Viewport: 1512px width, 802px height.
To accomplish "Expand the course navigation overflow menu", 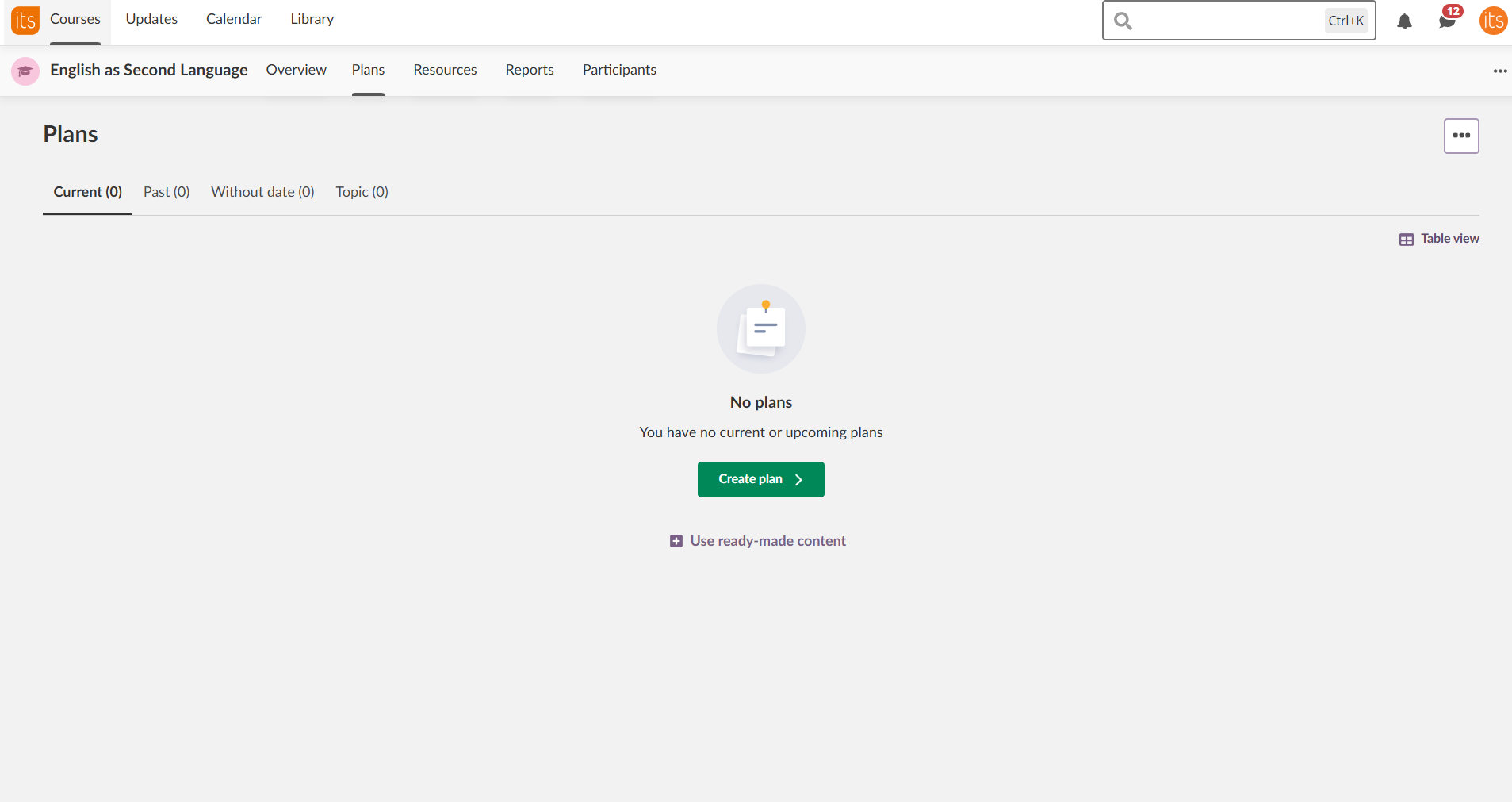I will [1499, 71].
